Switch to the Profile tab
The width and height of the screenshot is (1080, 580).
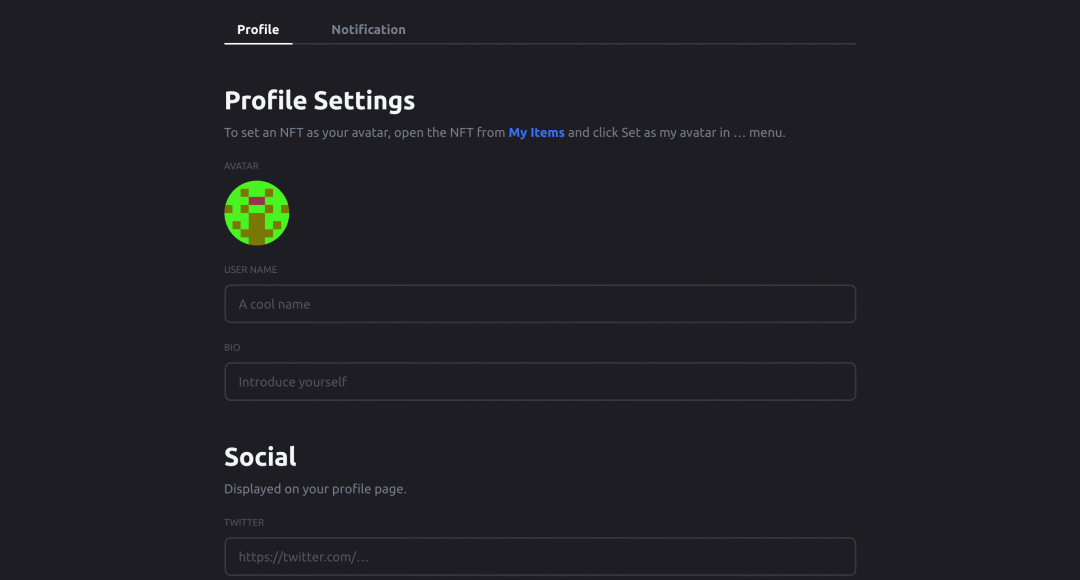click(258, 30)
